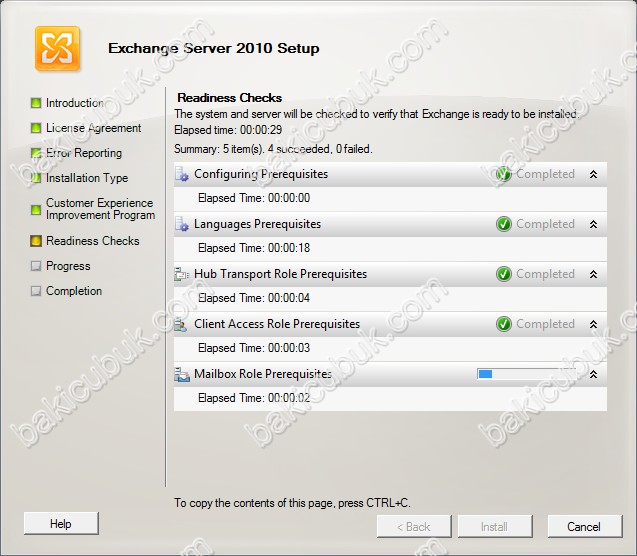Select the Error Reporting step
Image resolution: width=637 pixels, height=556 pixels.
coord(84,153)
